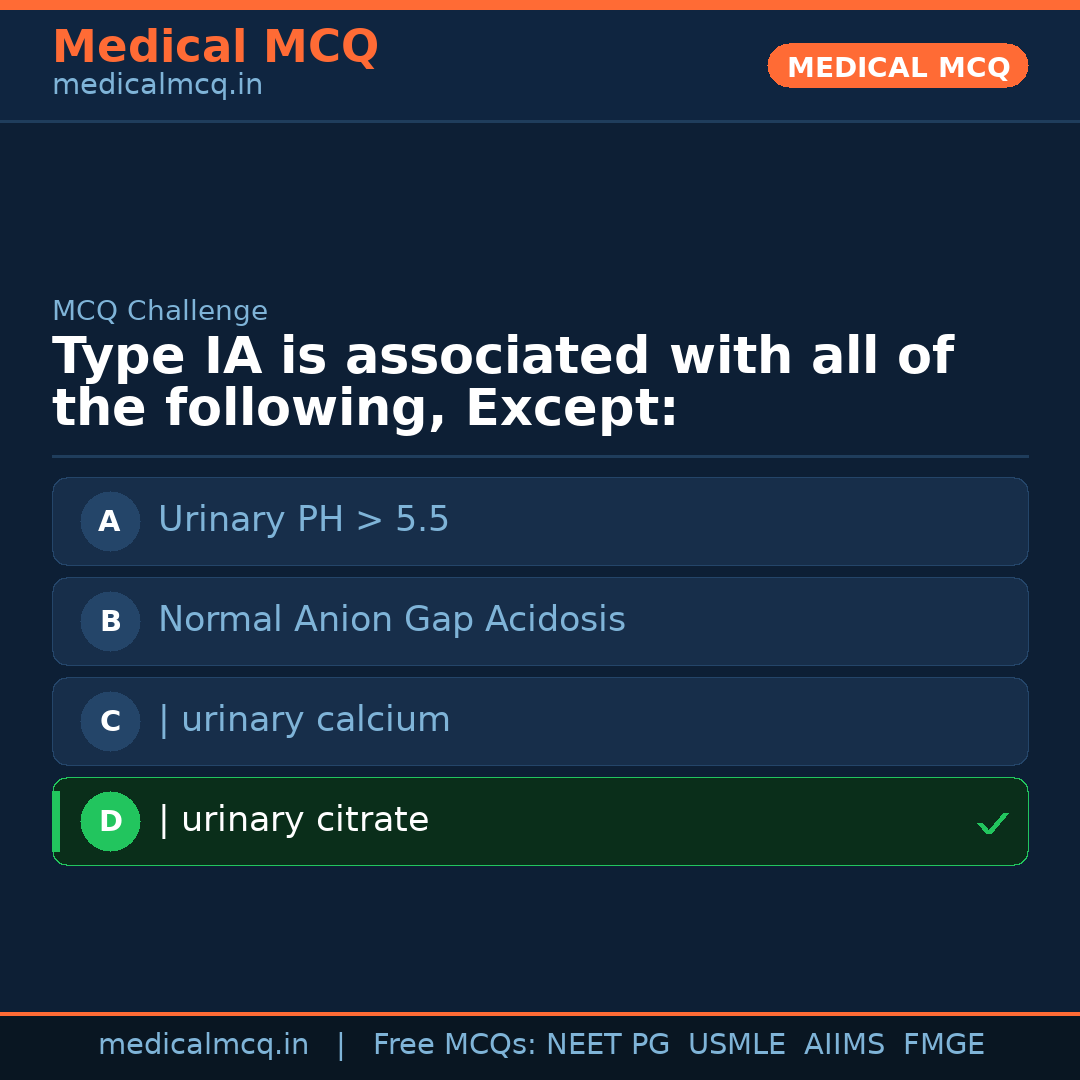Expand the question heading about Type IA
The height and width of the screenshot is (1080, 1080).
(x=500, y=380)
